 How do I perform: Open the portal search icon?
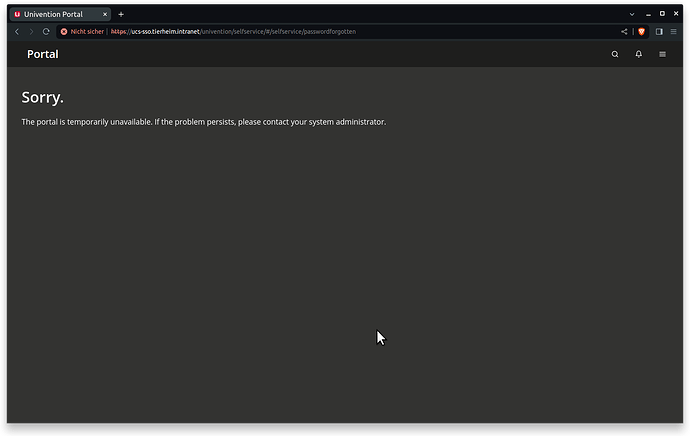[615, 54]
